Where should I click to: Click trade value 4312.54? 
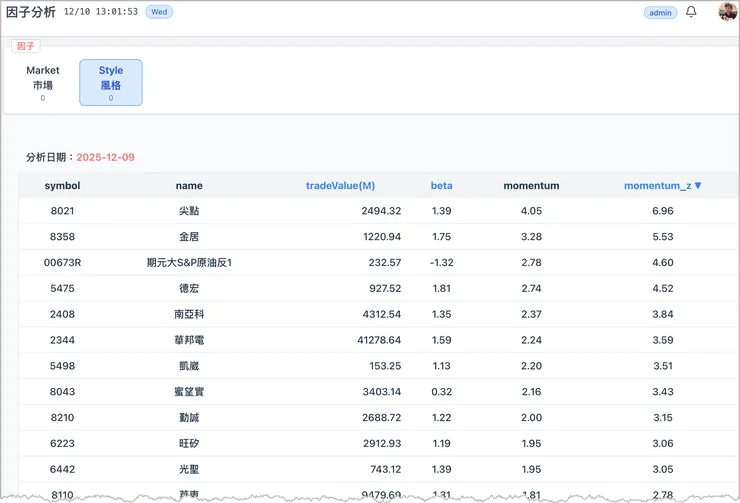tap(382, 314)
